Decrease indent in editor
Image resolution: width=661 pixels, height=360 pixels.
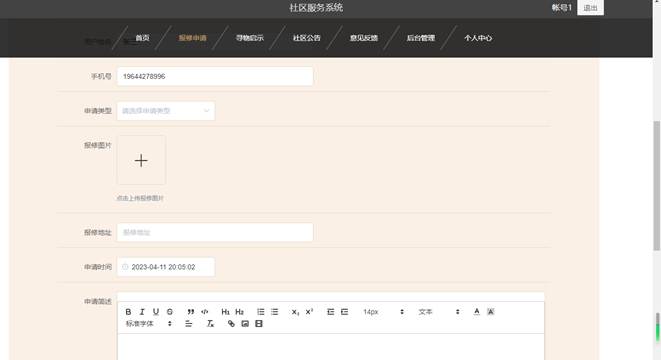[330, 312]
